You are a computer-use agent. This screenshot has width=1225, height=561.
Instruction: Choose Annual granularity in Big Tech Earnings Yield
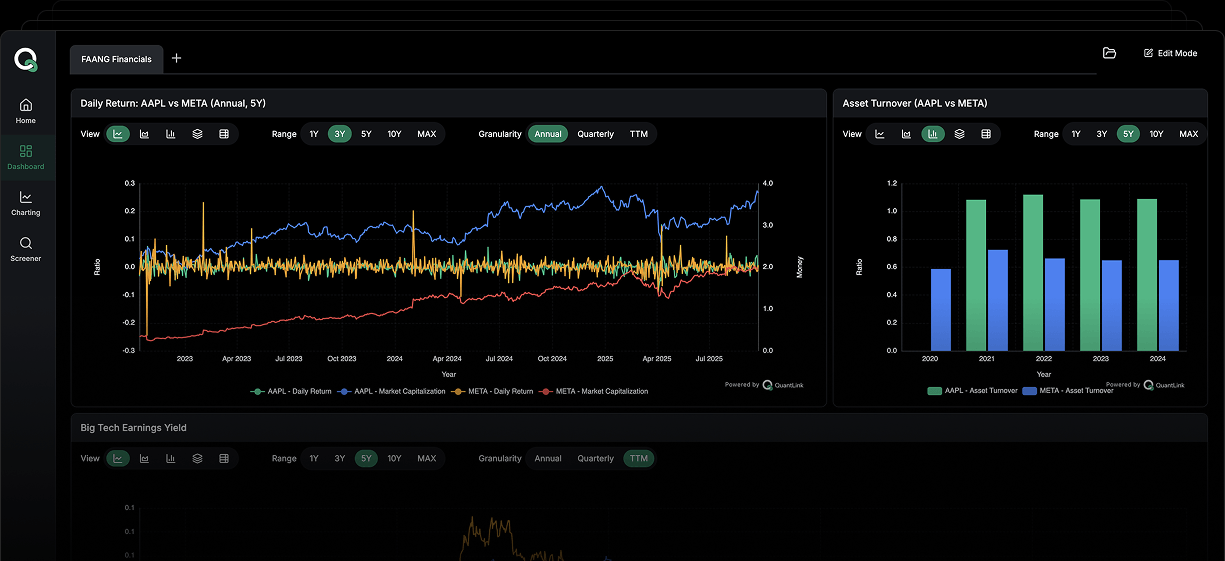click(x=548, y=458)
